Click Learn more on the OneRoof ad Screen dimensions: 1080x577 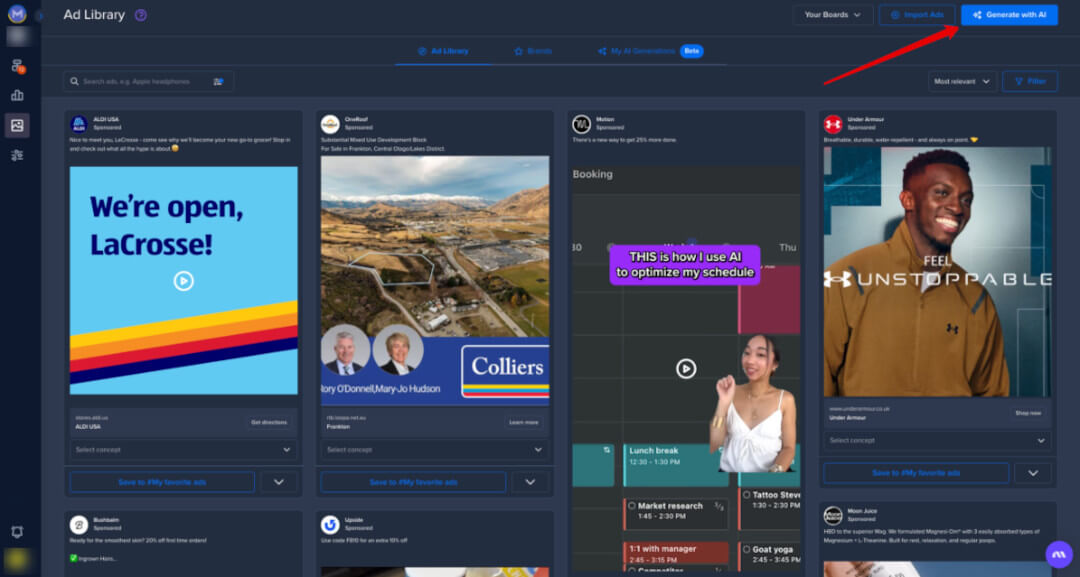point(523,422)
